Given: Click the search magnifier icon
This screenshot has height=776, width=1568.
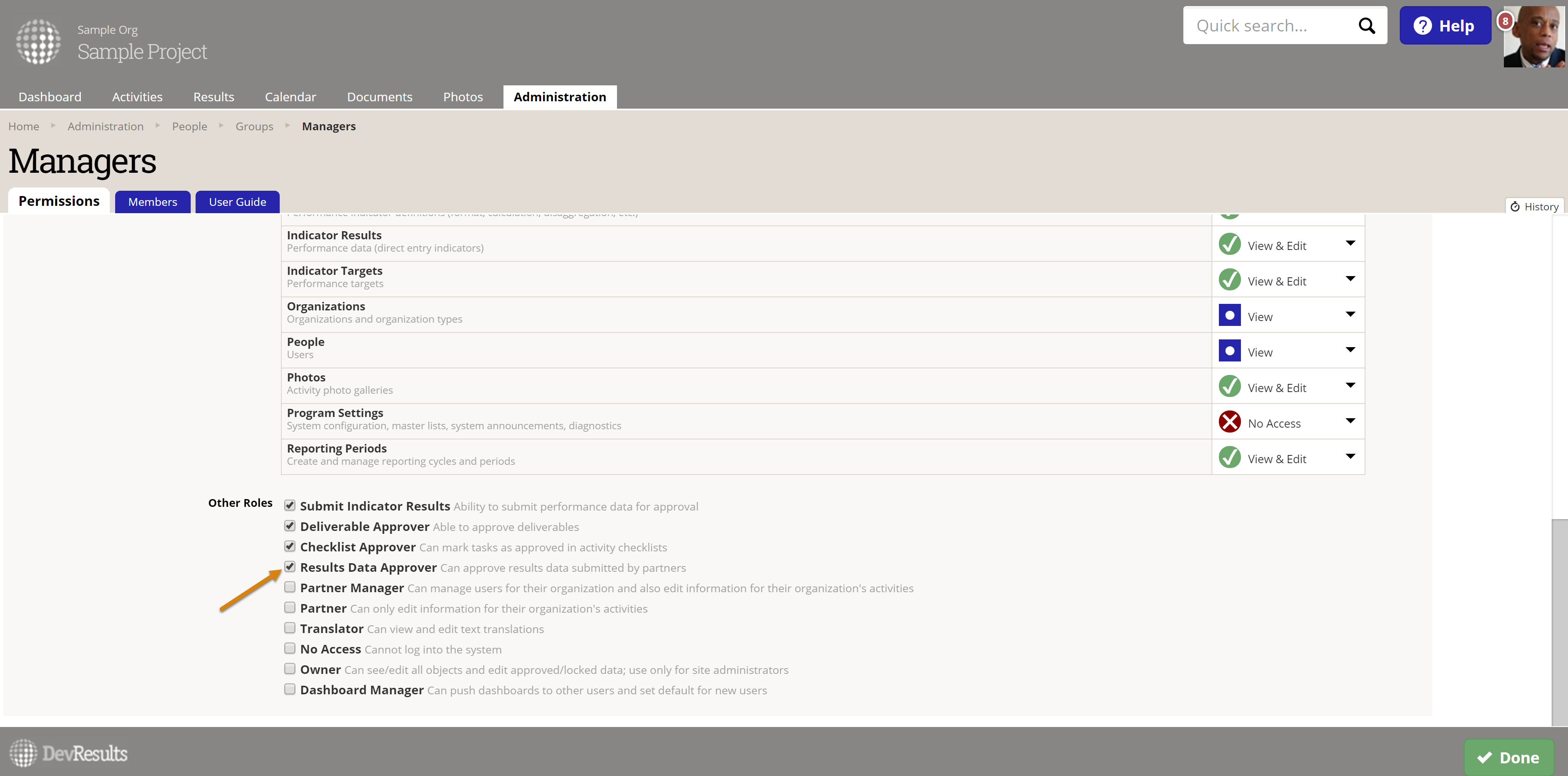Looking at the screenshot, I should [1367, 26].
